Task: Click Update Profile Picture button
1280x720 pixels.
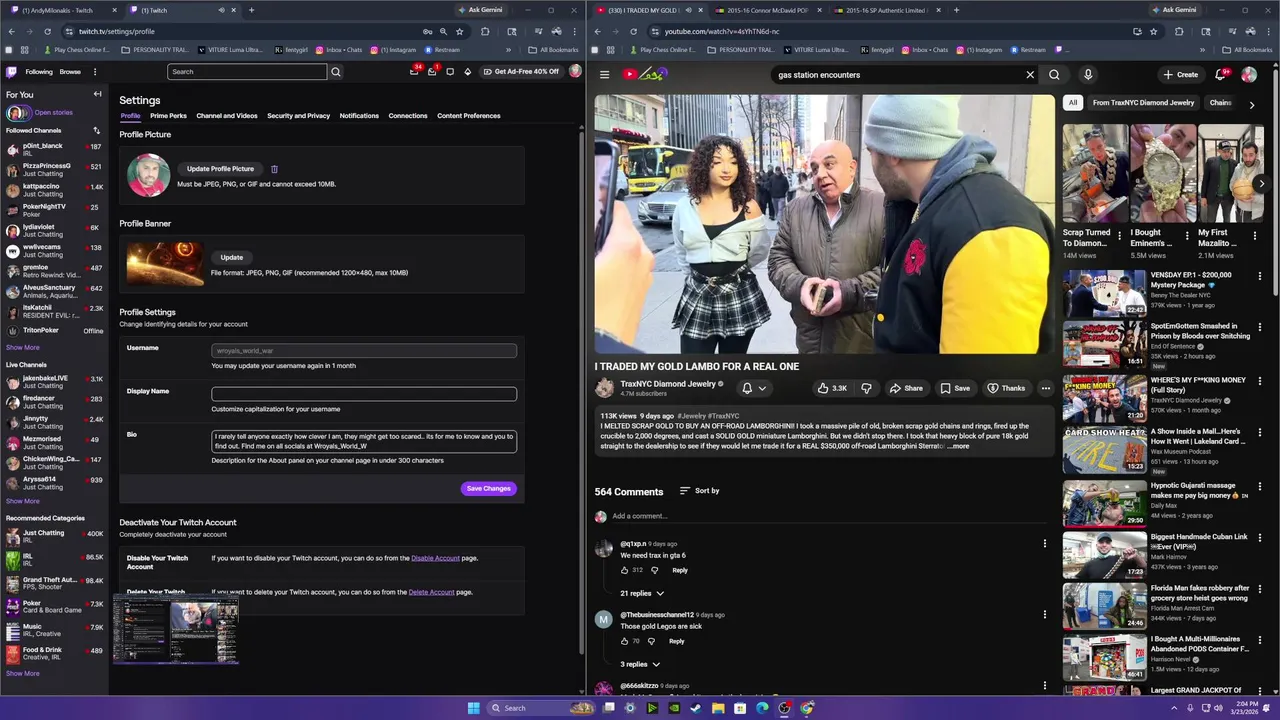Action: coord(220,169)
